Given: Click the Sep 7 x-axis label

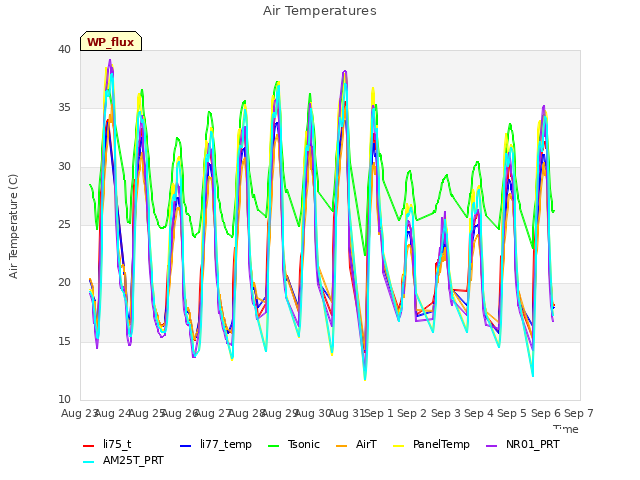Looking at the screenshot, I should point(579,413).
